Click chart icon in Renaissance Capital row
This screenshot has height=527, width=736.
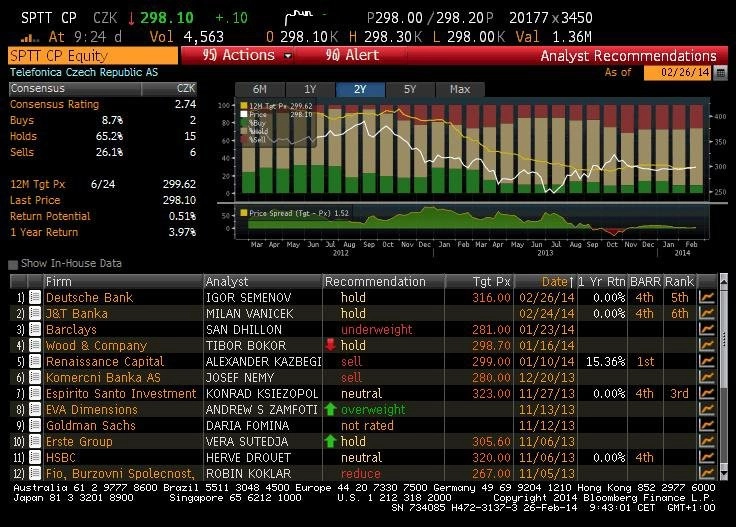[706, 361]
